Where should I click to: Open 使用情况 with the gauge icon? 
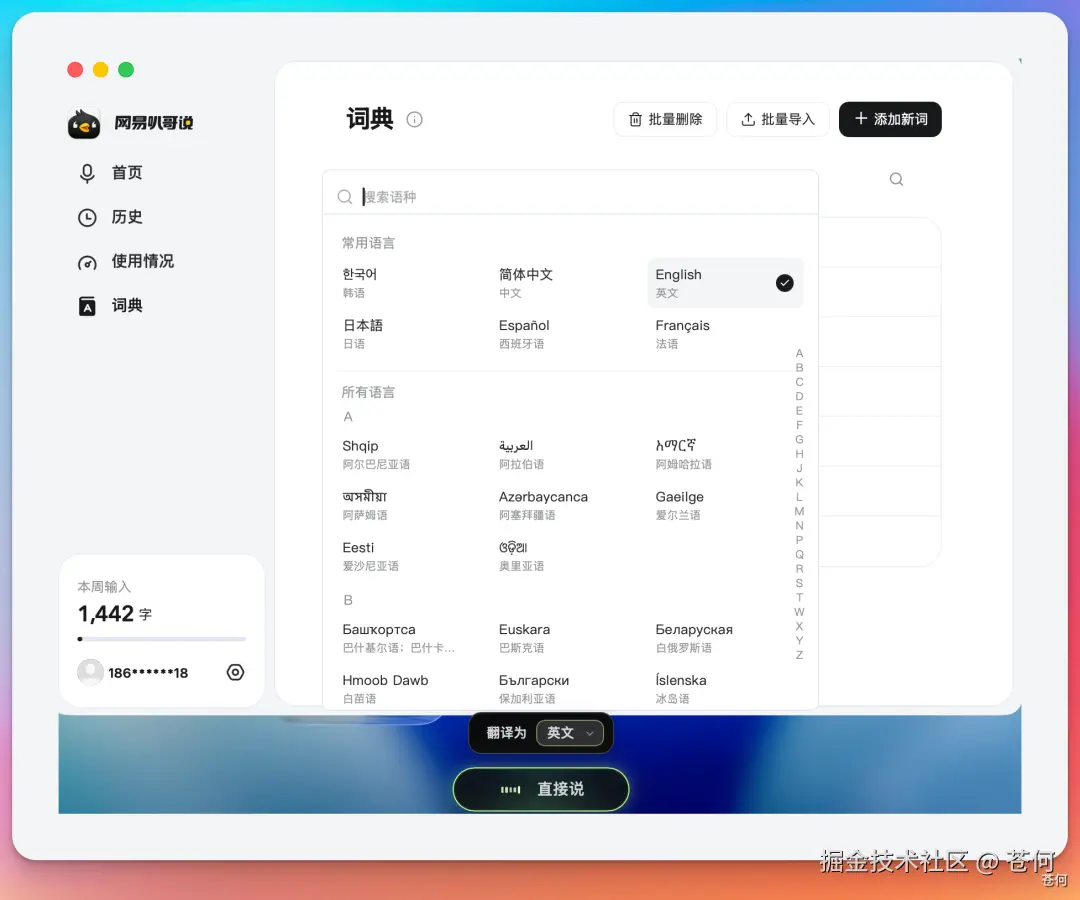(126, 262)
